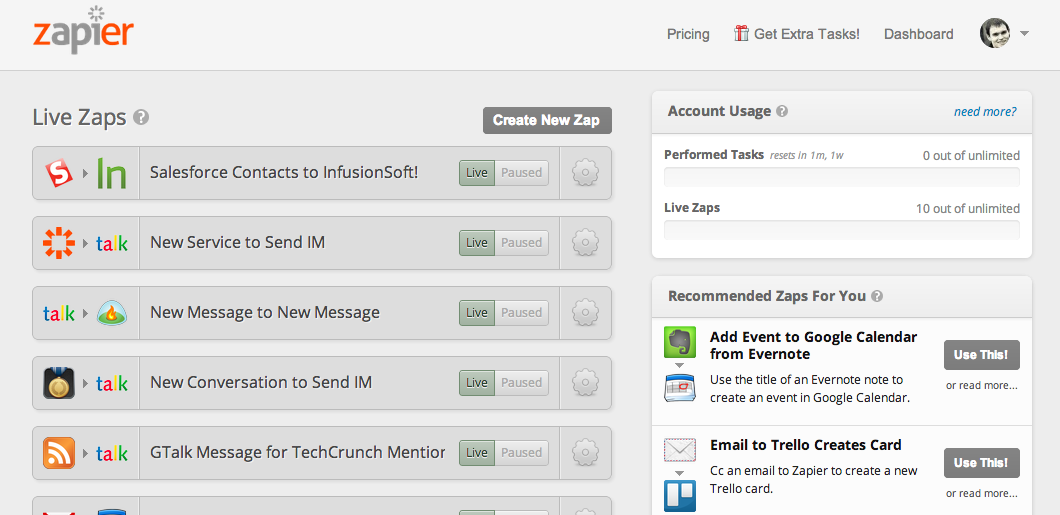Click the Google Calendar icon in recommended zaps
The height and width of the screenshot is (515, 1060).
[679, 387]
